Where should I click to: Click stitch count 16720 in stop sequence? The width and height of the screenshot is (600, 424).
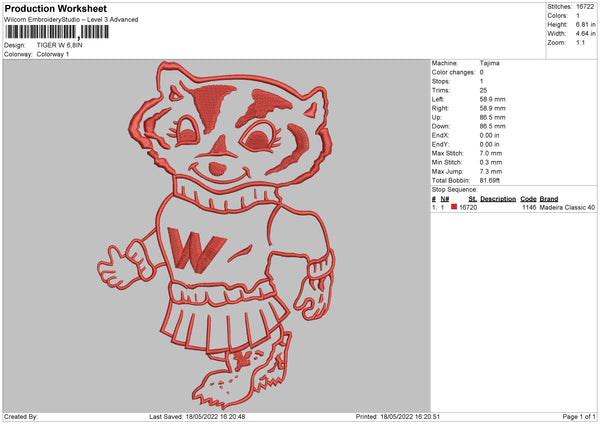coord(468,207)
